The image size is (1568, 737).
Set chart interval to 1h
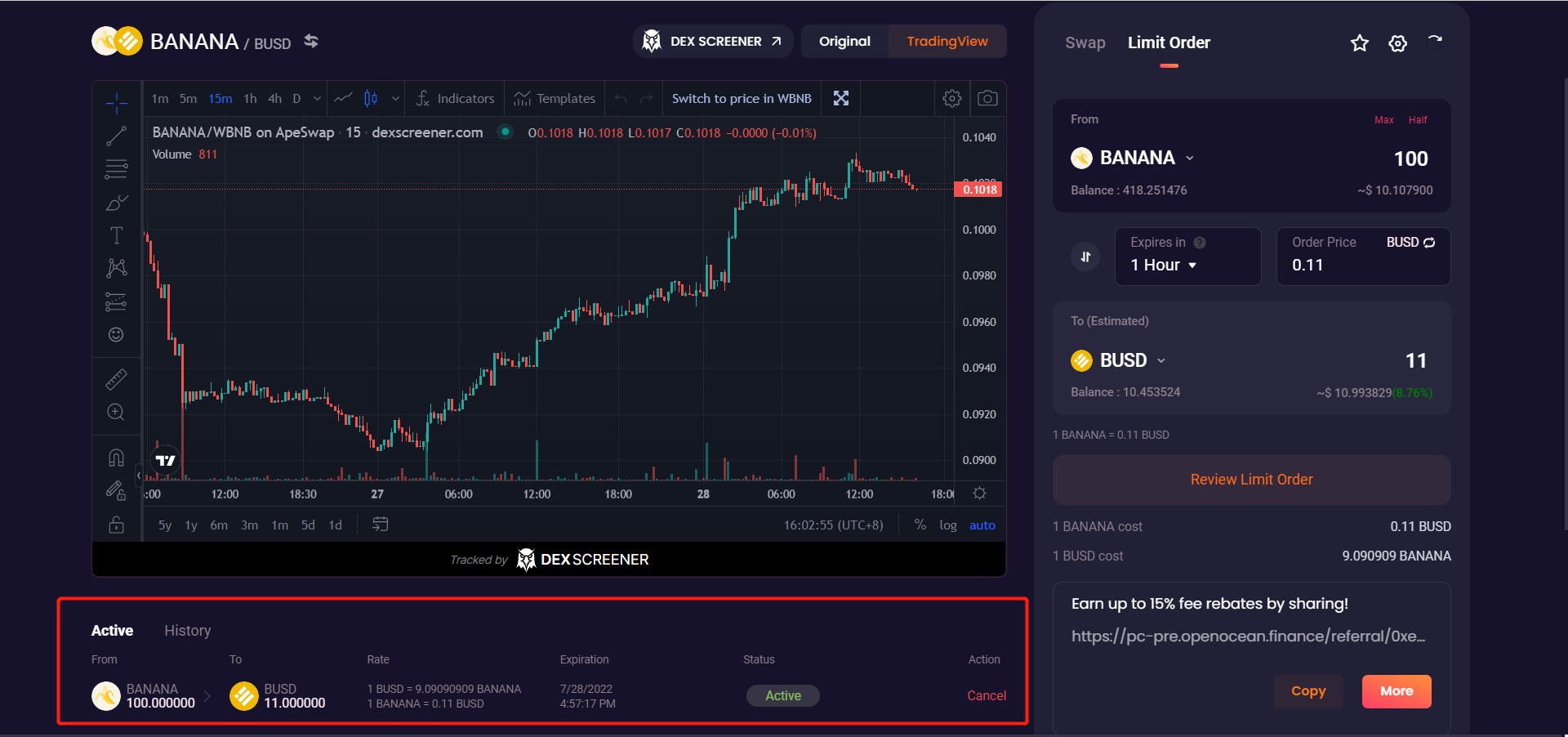[x=250, y=99]
